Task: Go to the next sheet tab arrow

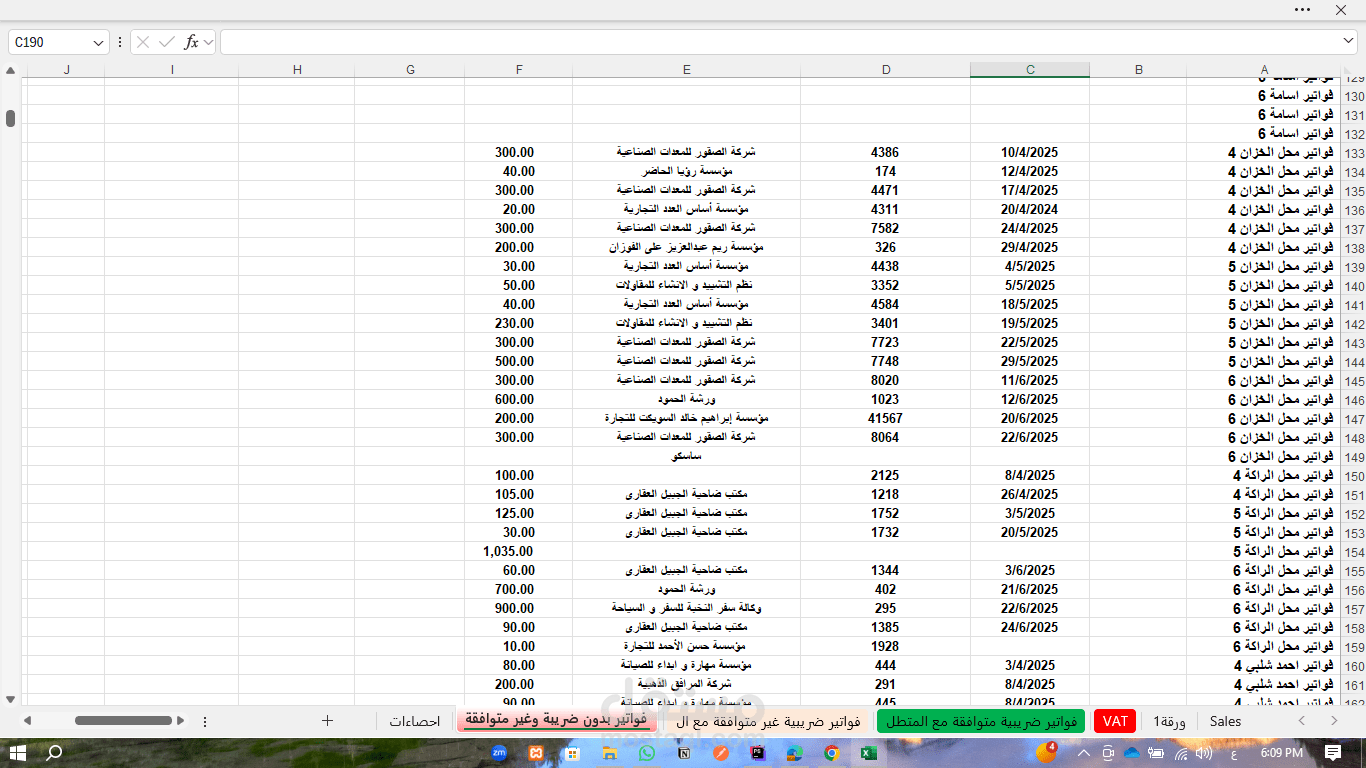Action: [1334, 721]
